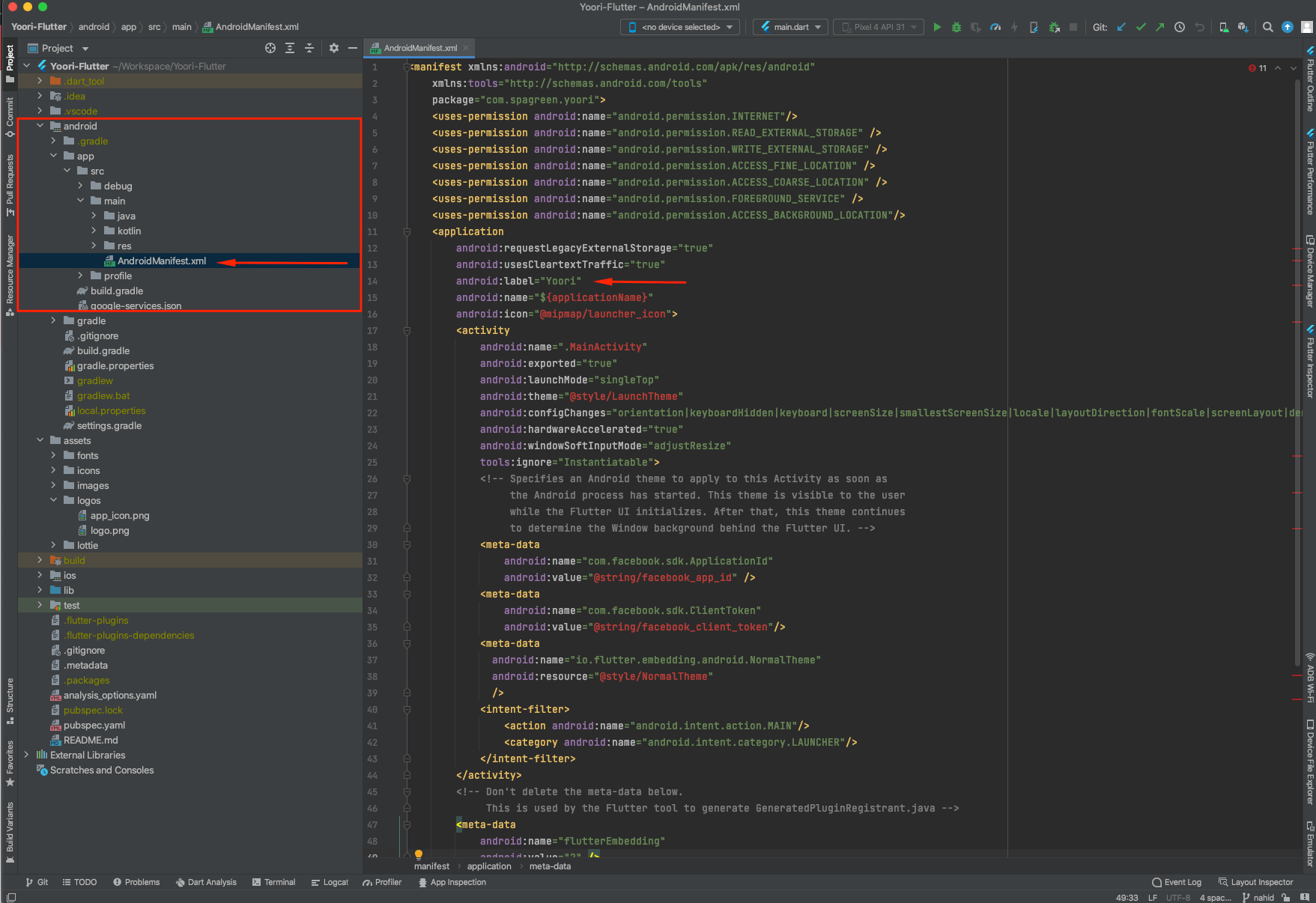Go to next highlighted error arrow
Viewport: 1316px width, 903px height.
1294,68
